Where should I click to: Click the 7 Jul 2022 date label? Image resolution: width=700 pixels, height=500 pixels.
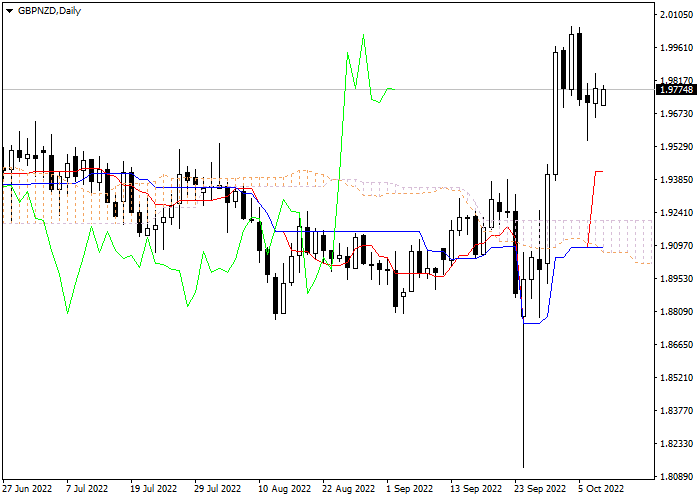click(87, 489)
